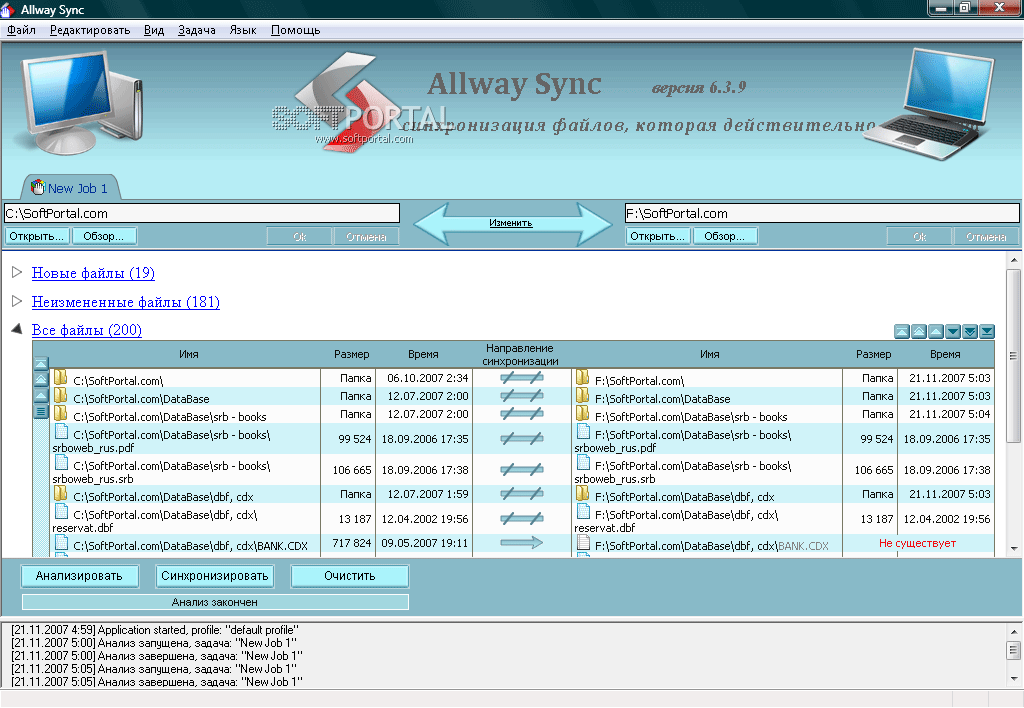Click sync direction icon in C:\SoftPortal.com\ root row
Image resolution: width=1024 pixels, height=708 pixels.
click(521, 378)
